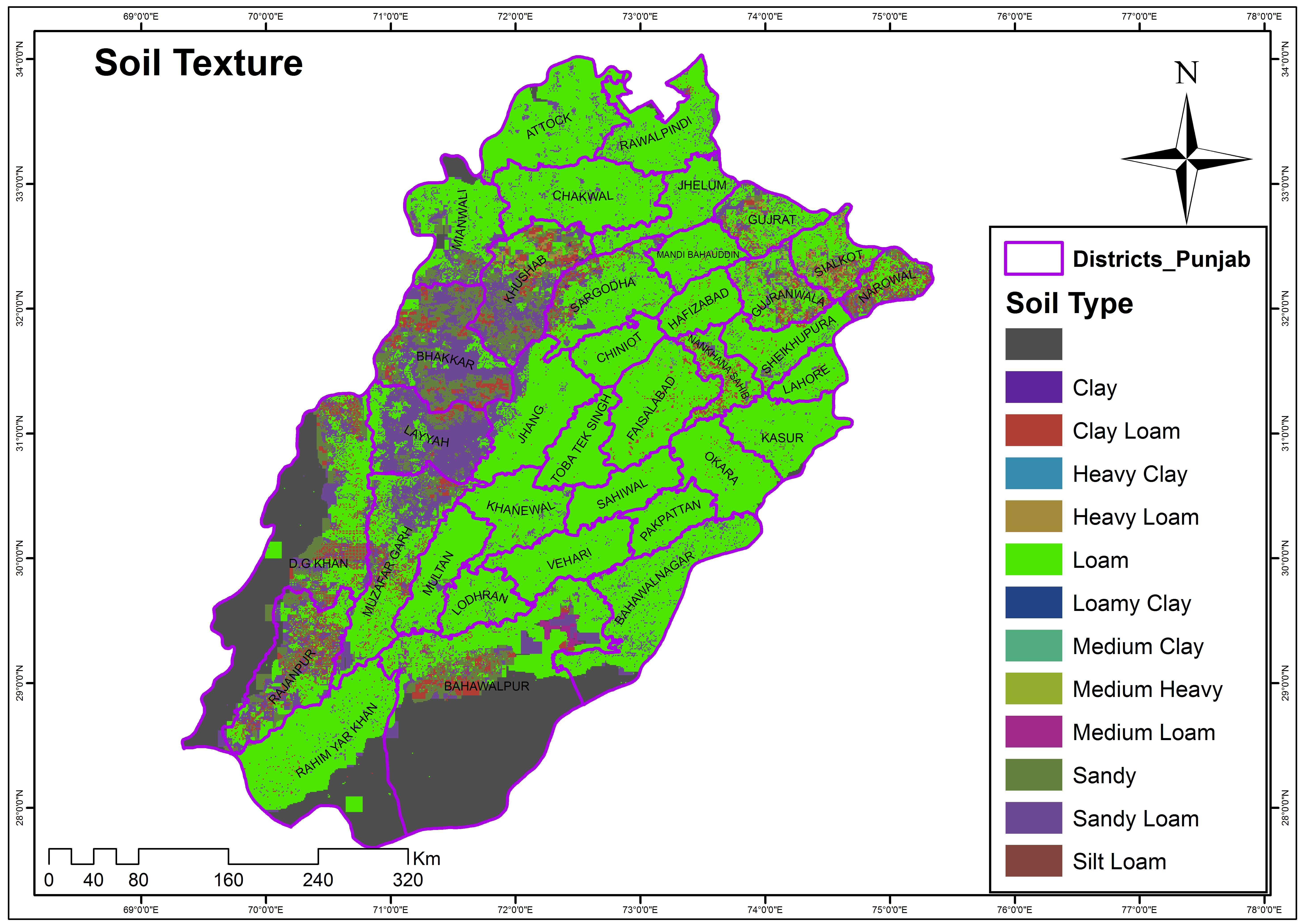Select the Clay purple legend swatch
This screenshot has height=924, width=1307.
pos(1033,387)
